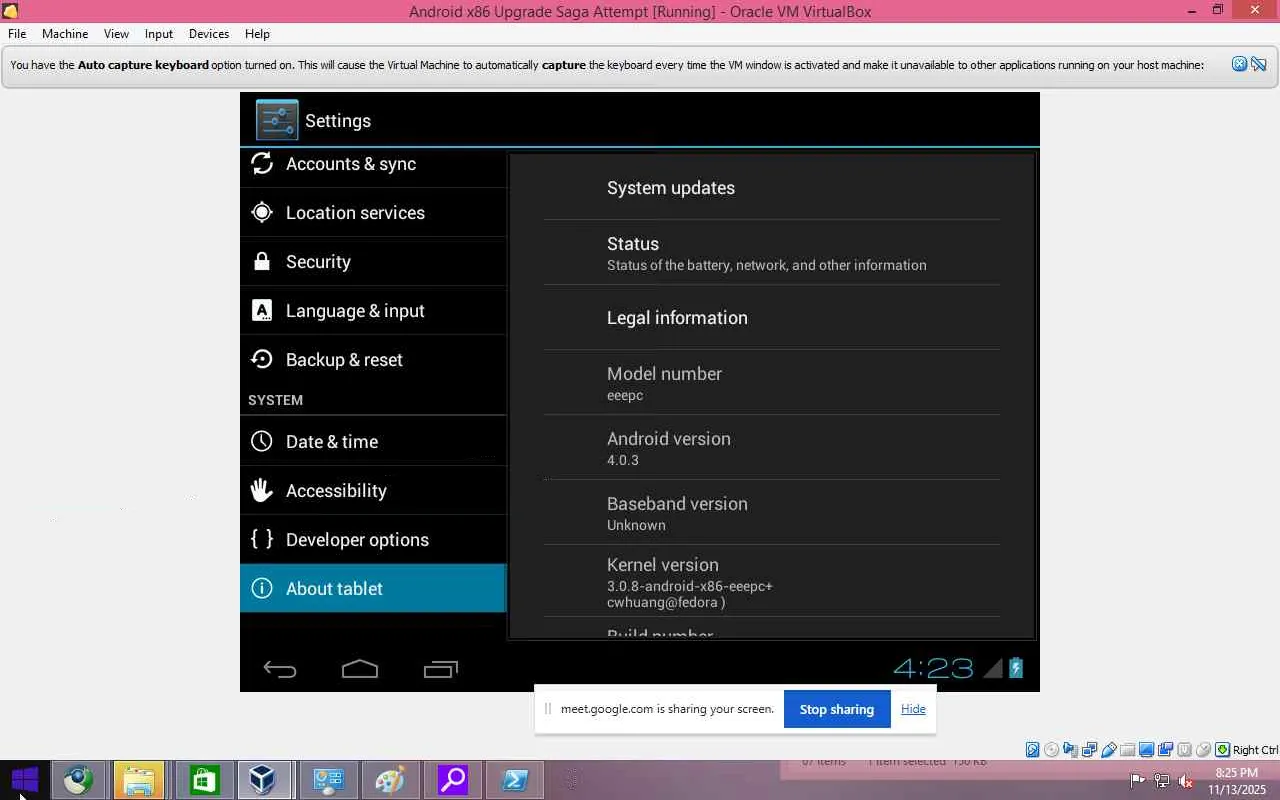
Task: Open Chromium from the taskbar
Action: (78, 780)
